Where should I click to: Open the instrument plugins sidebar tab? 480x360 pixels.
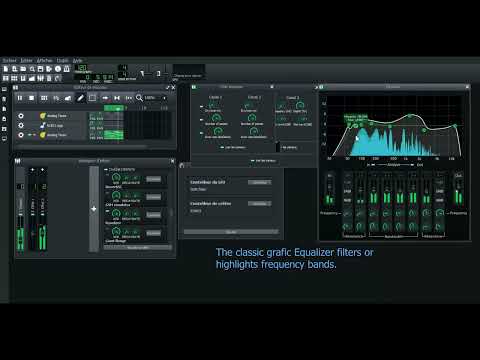pos(4,89)
